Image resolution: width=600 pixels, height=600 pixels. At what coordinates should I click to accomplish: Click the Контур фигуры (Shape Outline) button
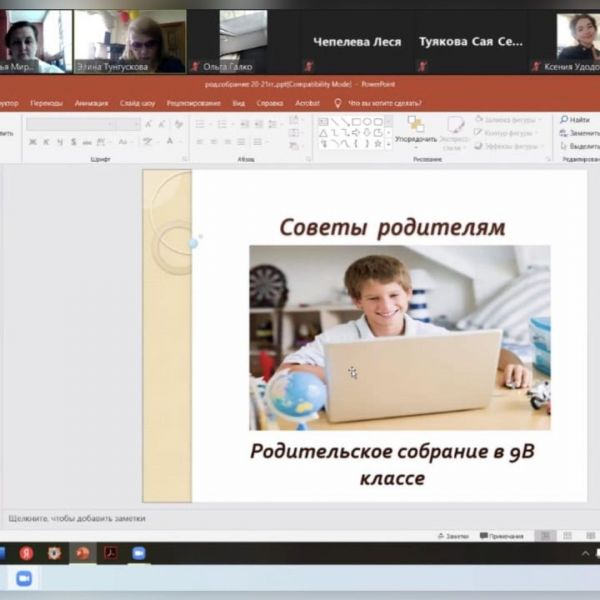510,133
